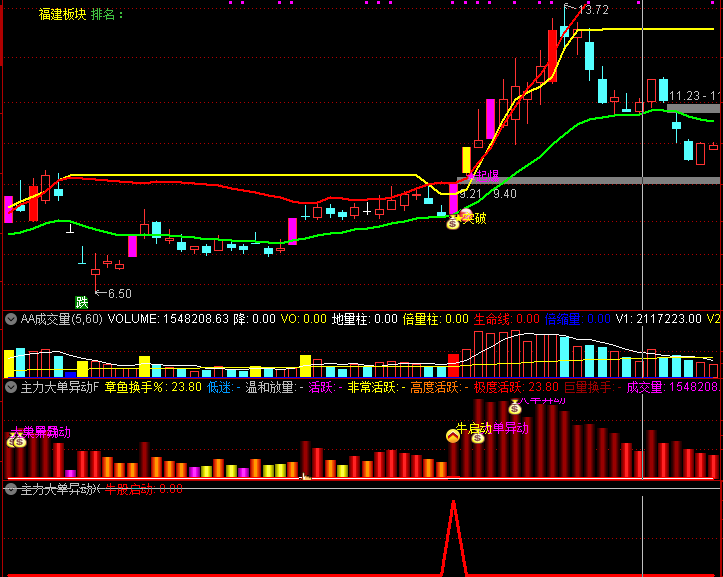Click the 13.72 high price label
The image size is (723, 577).
click(593, 10)
